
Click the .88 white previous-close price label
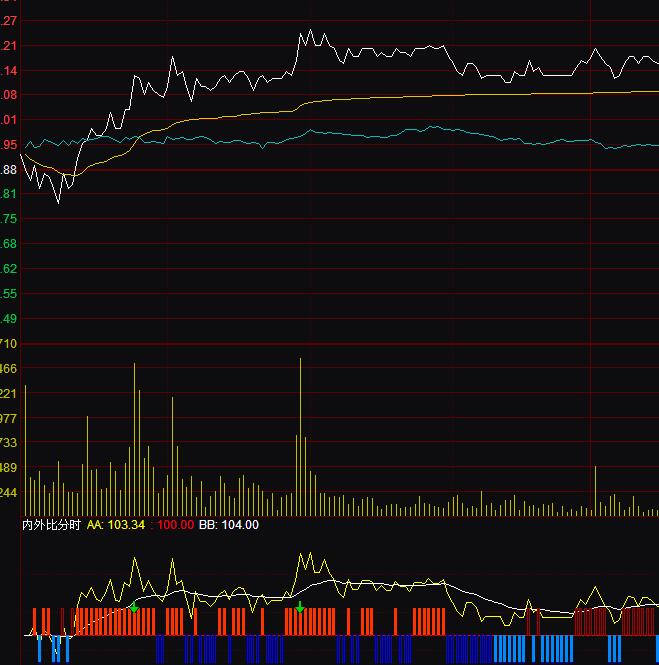9,170
